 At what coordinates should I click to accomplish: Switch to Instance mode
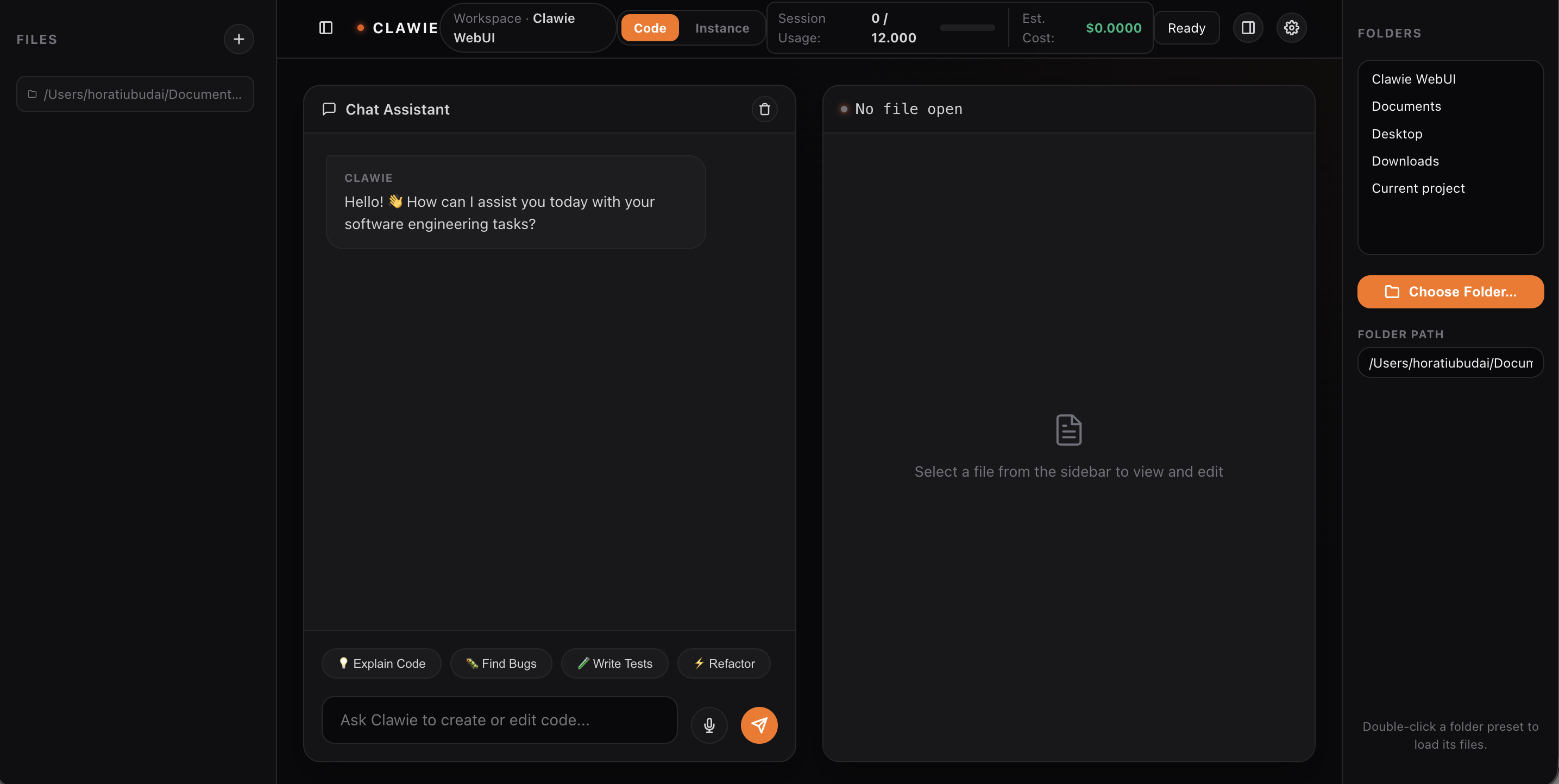tap(722, 28)
